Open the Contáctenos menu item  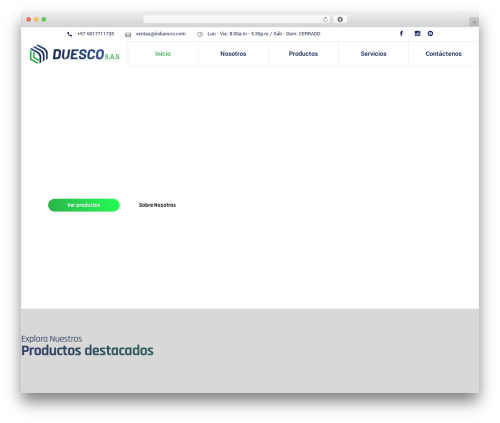click(444, 54)
